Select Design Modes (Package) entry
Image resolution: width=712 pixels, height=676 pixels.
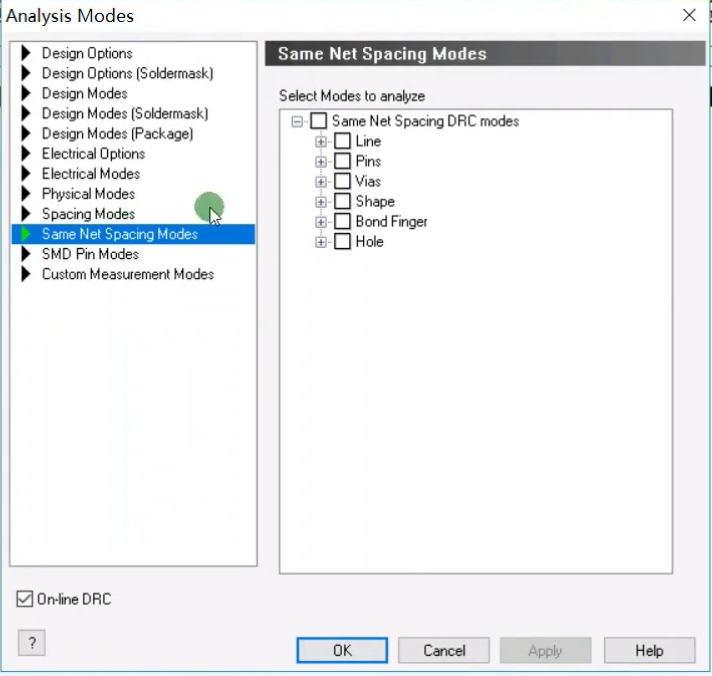(117, 133)
